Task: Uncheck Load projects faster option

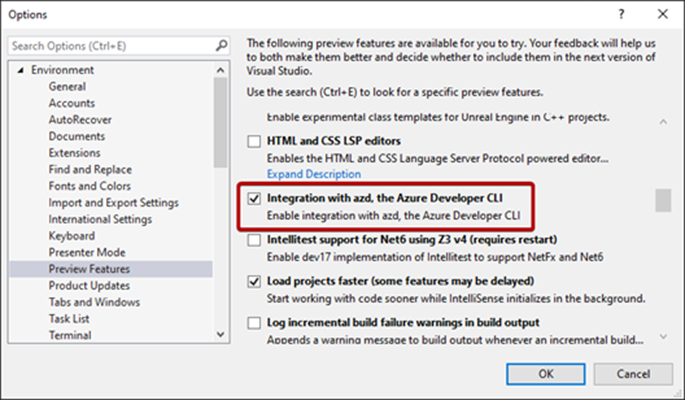Action: pos(254,282)
